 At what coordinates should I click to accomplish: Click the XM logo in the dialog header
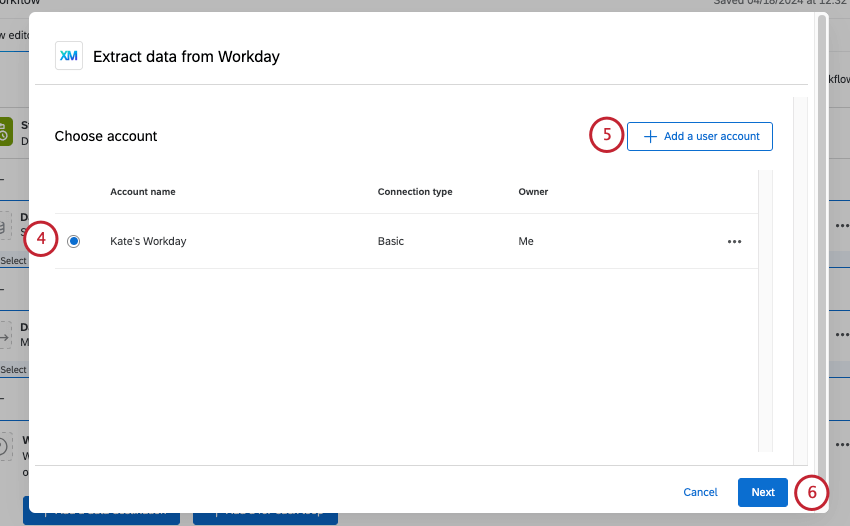(69, 56)
